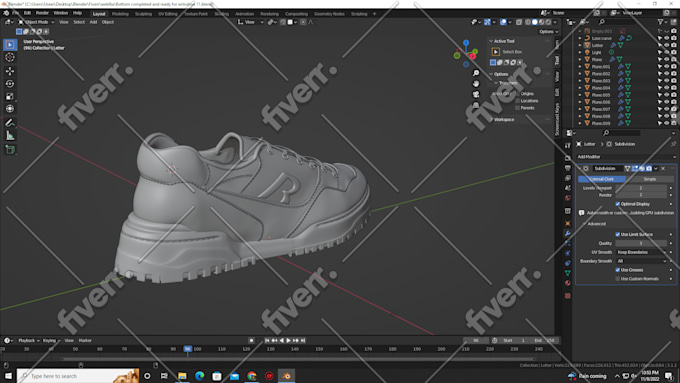
Task: Open the Modifier properties wrench tab
Action: tap(568, 233)
